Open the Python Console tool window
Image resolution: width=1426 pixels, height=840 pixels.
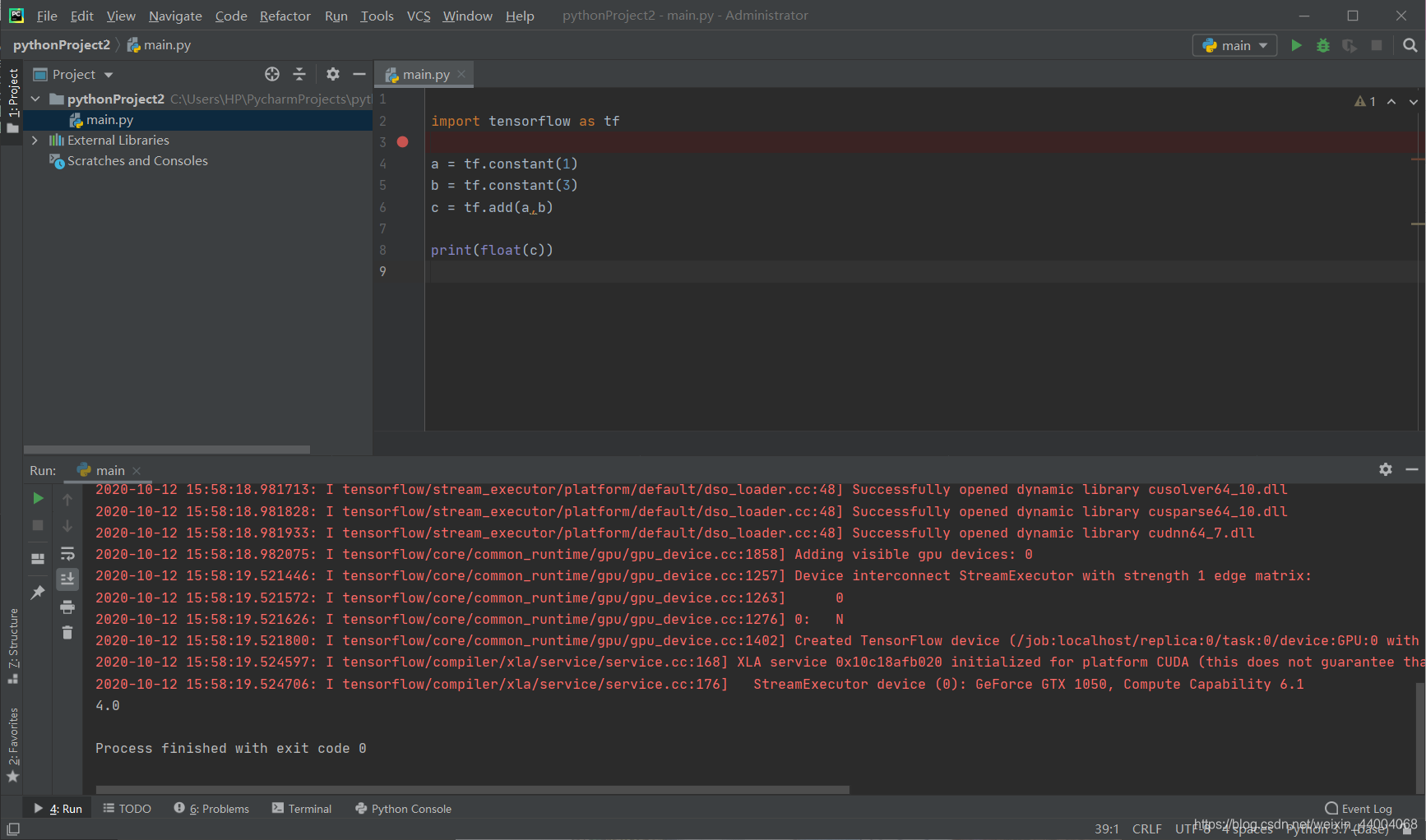[x=403, y=809]
